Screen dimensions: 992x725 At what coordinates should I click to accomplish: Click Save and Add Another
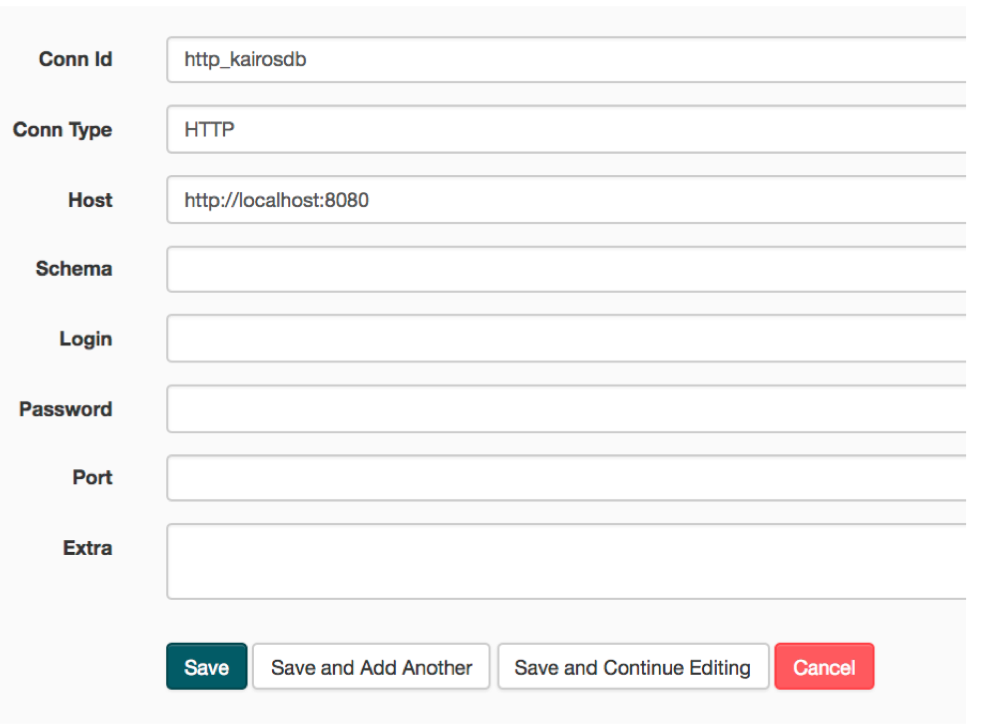(371, 667)
